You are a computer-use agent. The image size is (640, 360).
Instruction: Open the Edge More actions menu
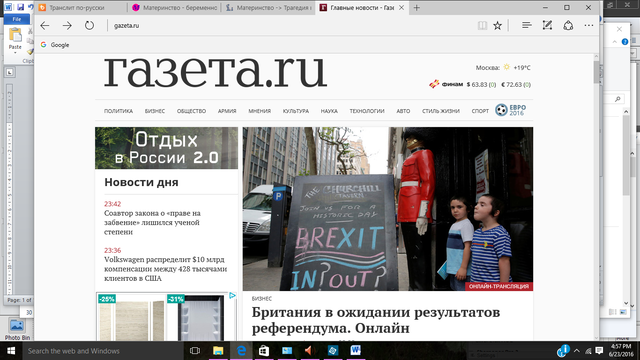[589, 25]
